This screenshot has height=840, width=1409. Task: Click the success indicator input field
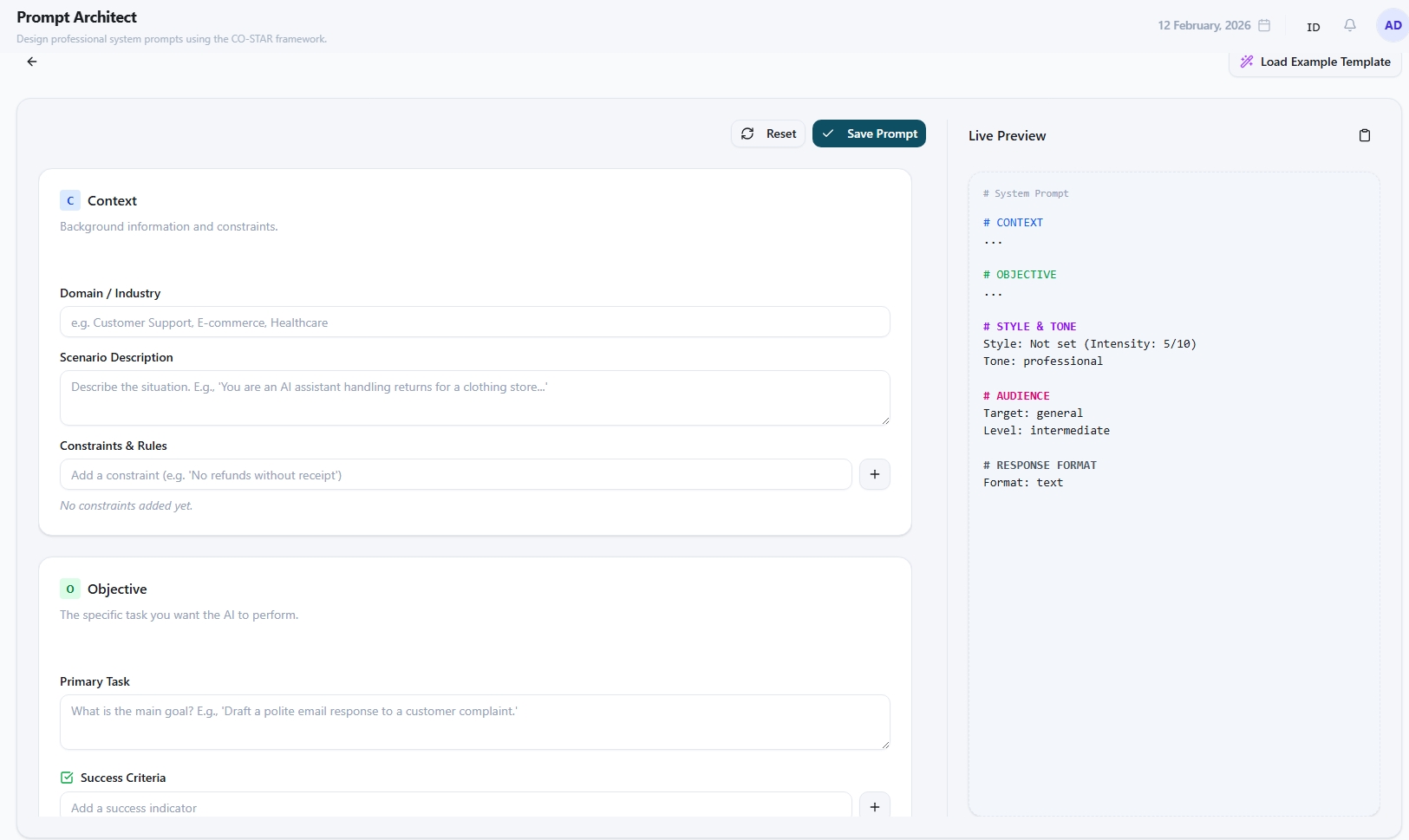(x=455, y=806)
